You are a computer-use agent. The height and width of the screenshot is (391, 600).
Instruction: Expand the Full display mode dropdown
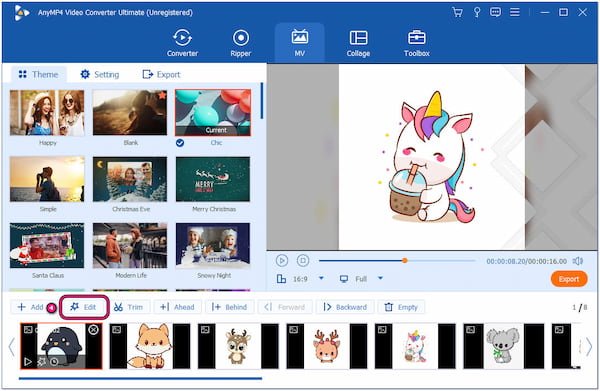pyautogui.click(x=380, y=278)
